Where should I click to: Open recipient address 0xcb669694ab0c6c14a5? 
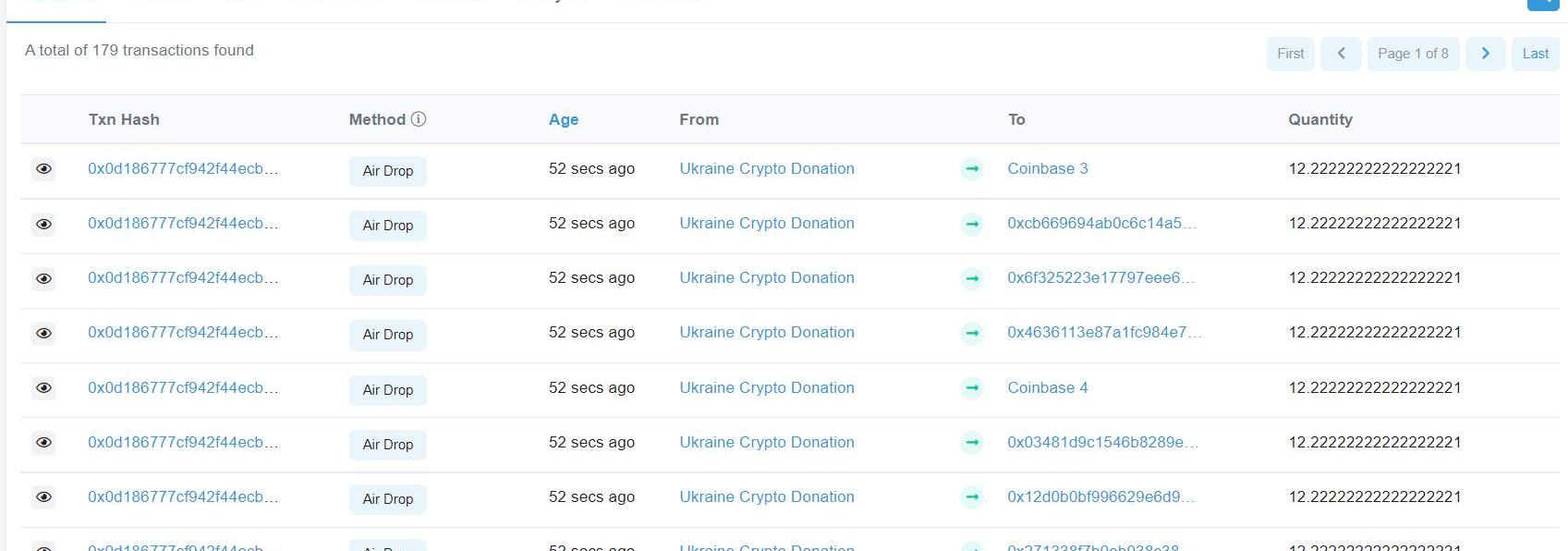pos(1100,224)
